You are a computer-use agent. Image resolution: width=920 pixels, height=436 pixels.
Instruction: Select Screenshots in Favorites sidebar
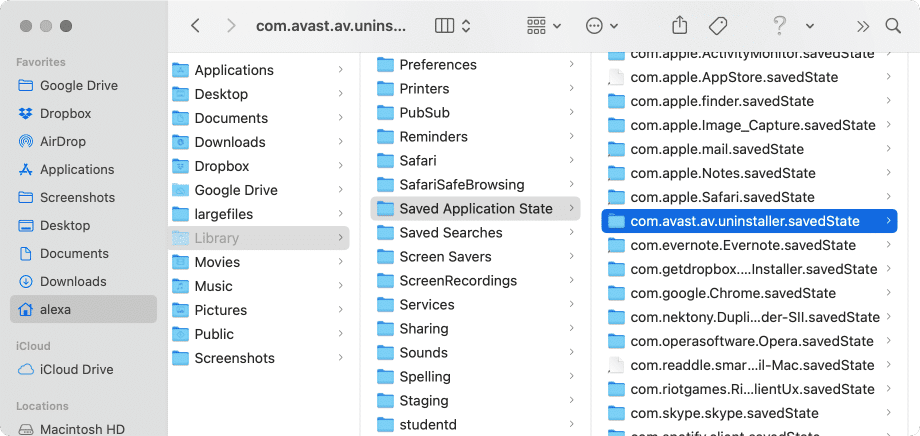(83, 198)
